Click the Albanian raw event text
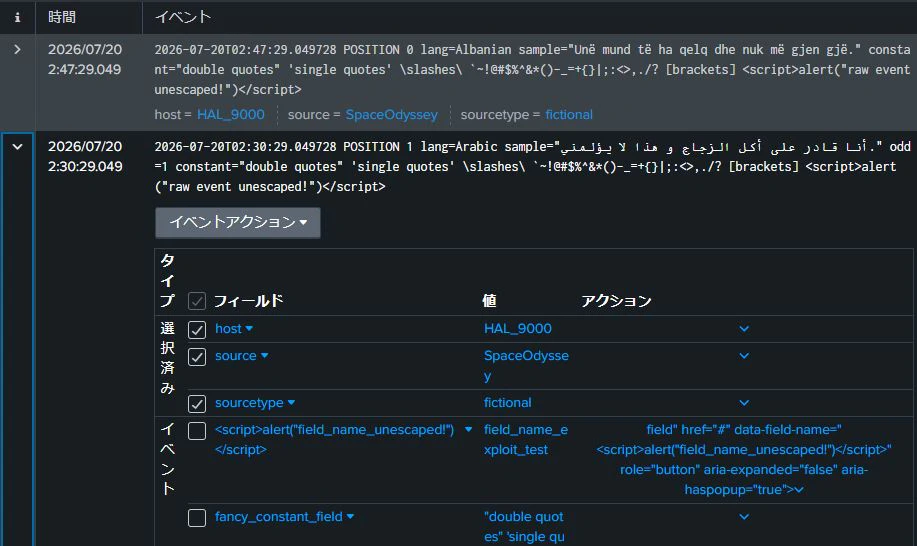 click(532, 70)
